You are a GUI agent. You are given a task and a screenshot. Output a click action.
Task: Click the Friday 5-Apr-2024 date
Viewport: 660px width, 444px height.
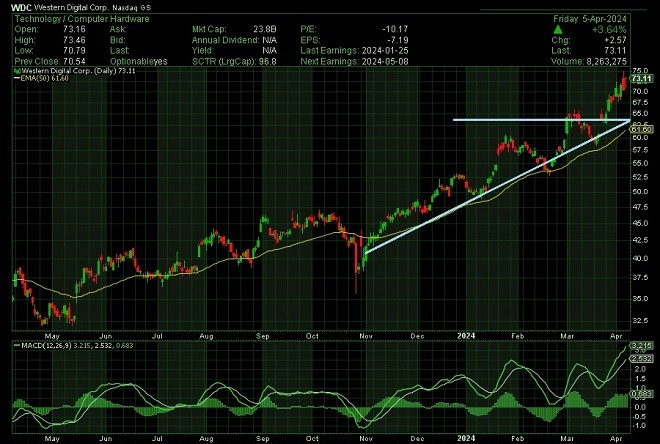(x=590, y=19)
